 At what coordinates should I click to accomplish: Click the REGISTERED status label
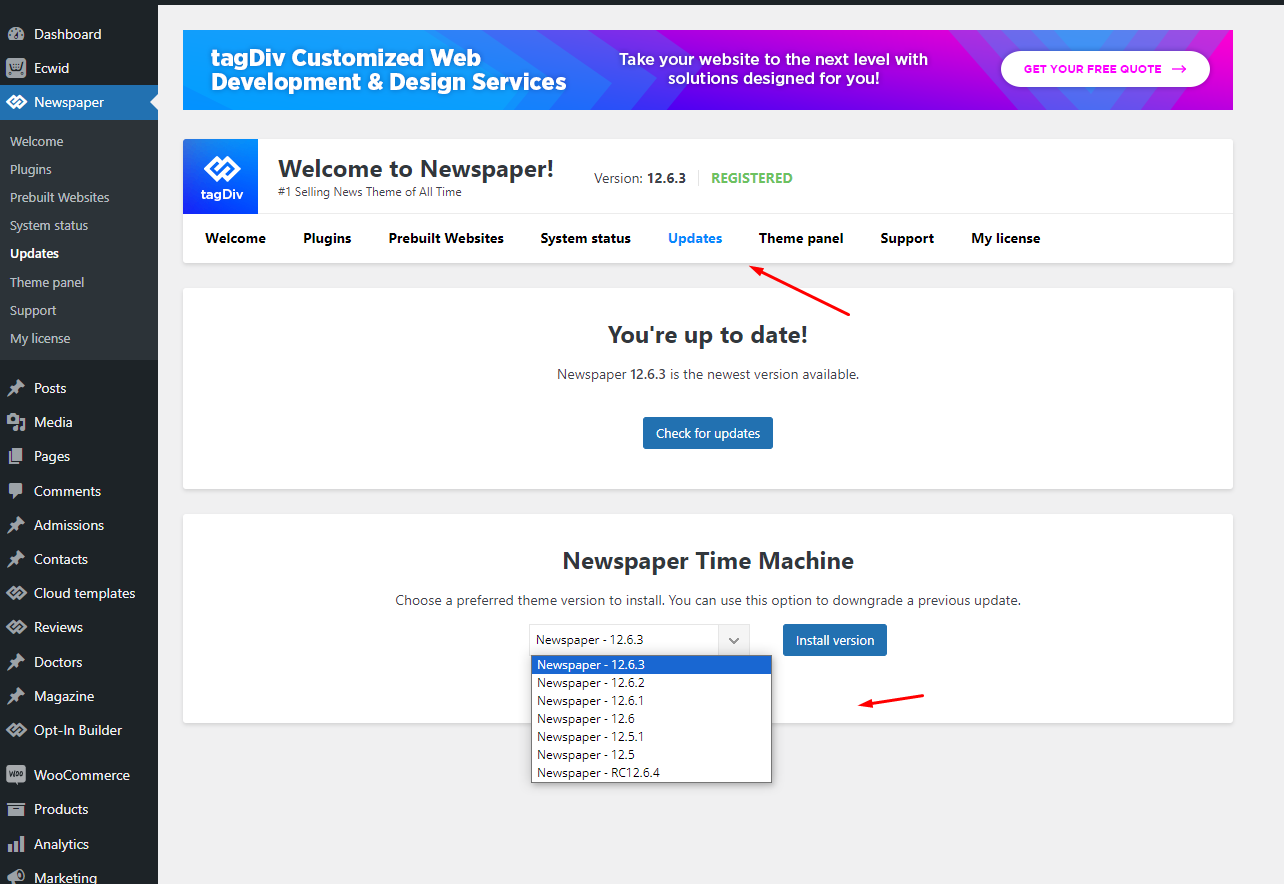click(752, 178)
